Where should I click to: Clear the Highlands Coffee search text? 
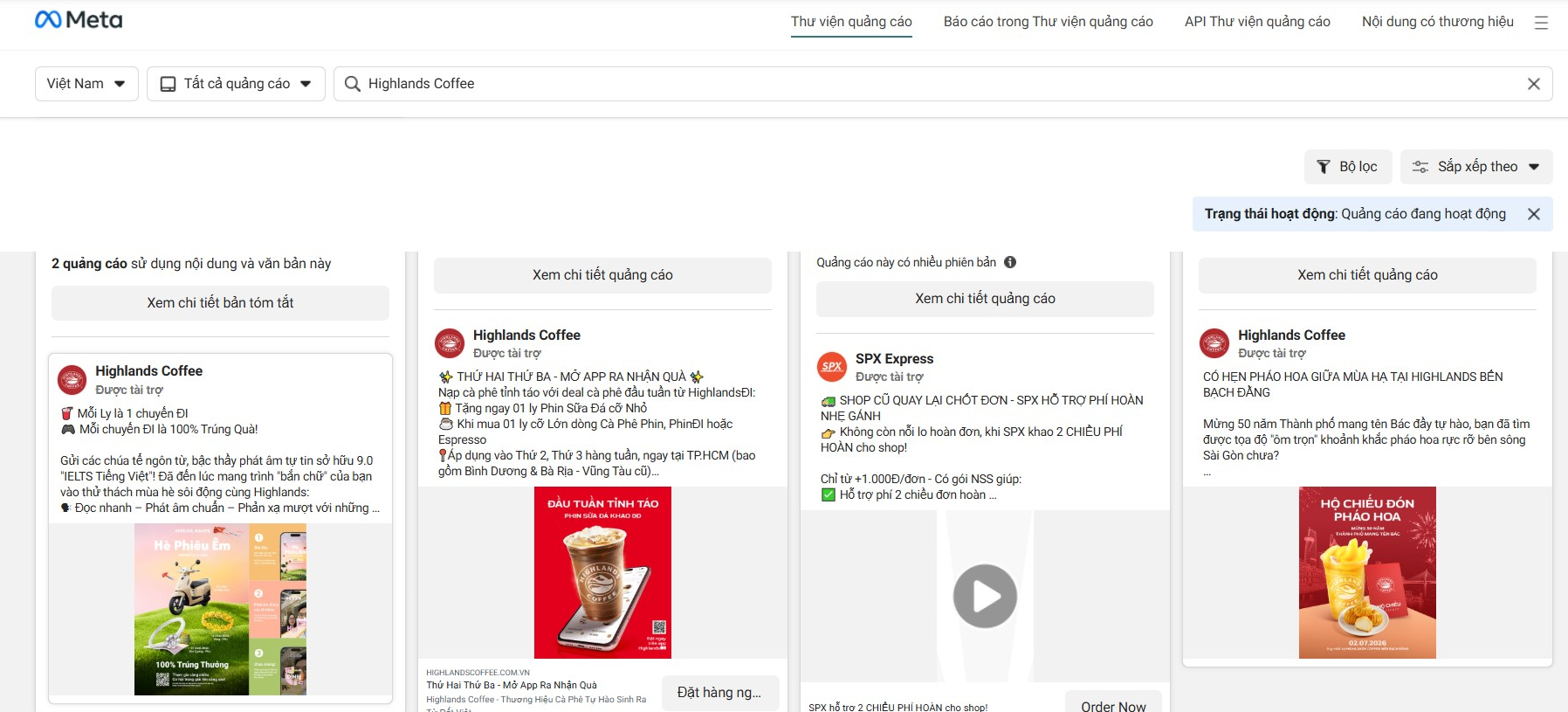pos(1533,84)
